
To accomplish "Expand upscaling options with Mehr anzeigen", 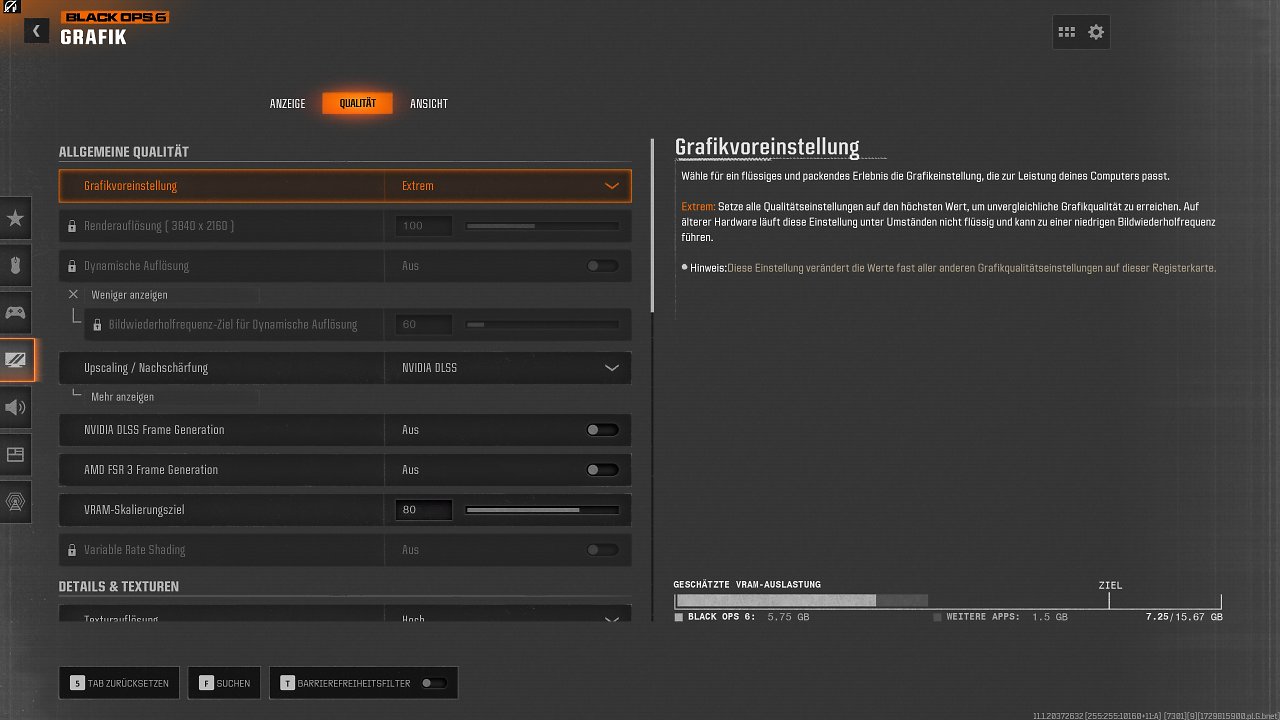I will click(122, 397).
